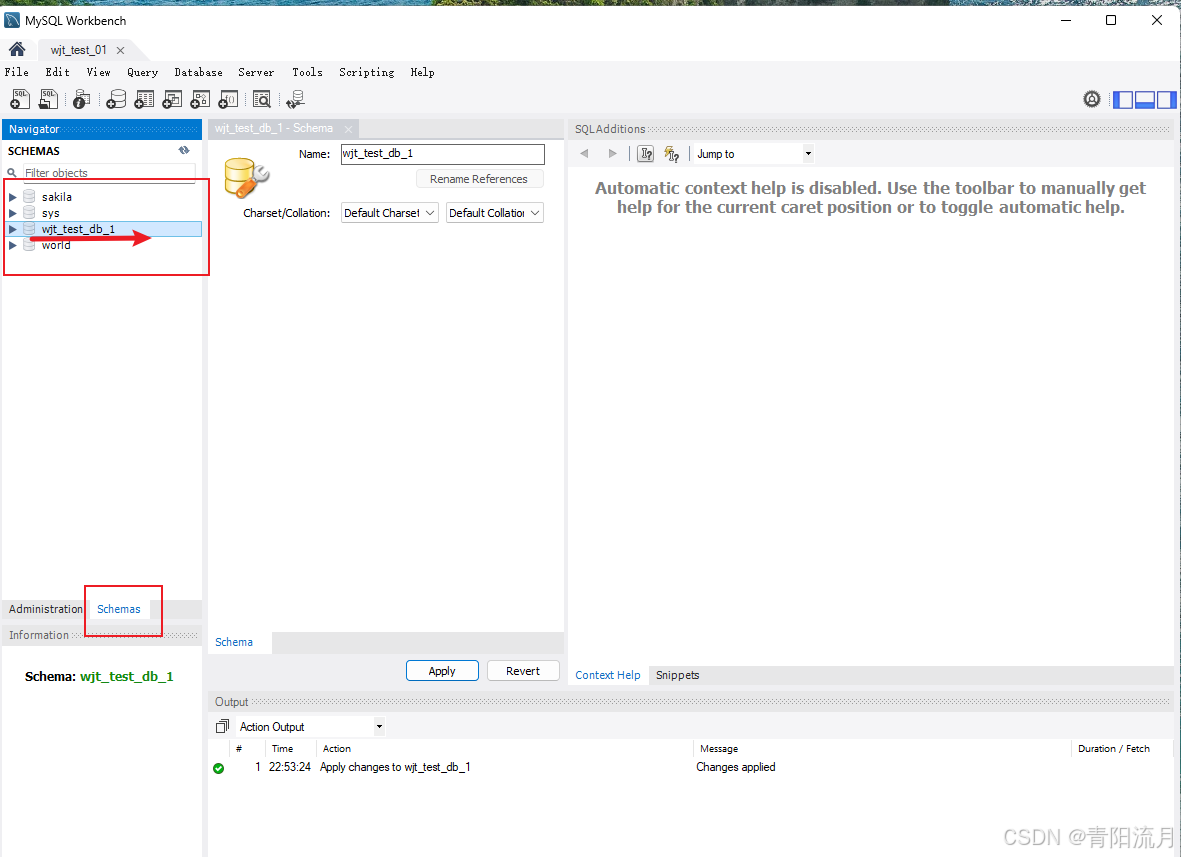
Task: Get context help for caret position
Action: tap(645, 154)
